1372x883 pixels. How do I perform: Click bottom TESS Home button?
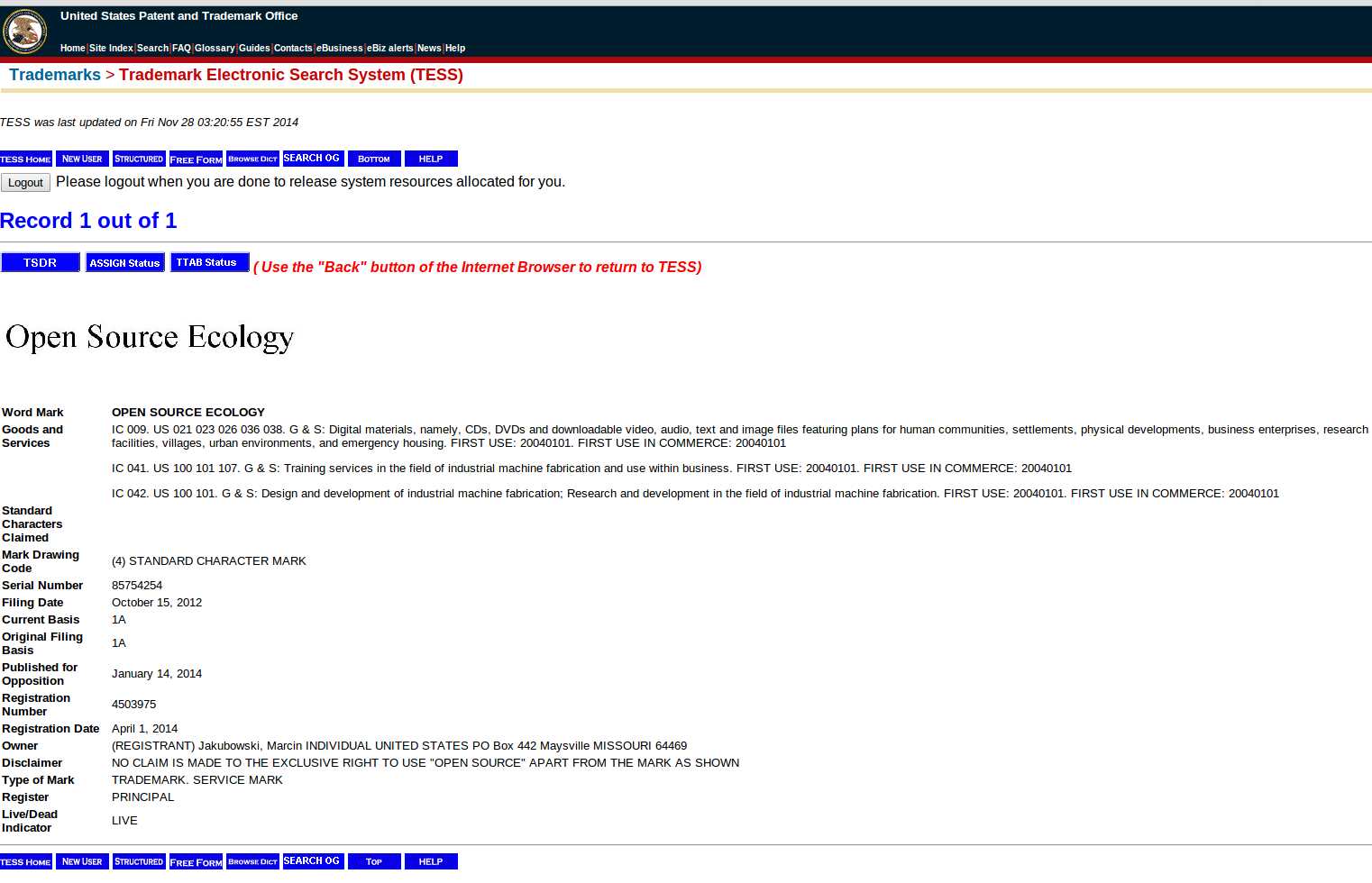[26, 861]
